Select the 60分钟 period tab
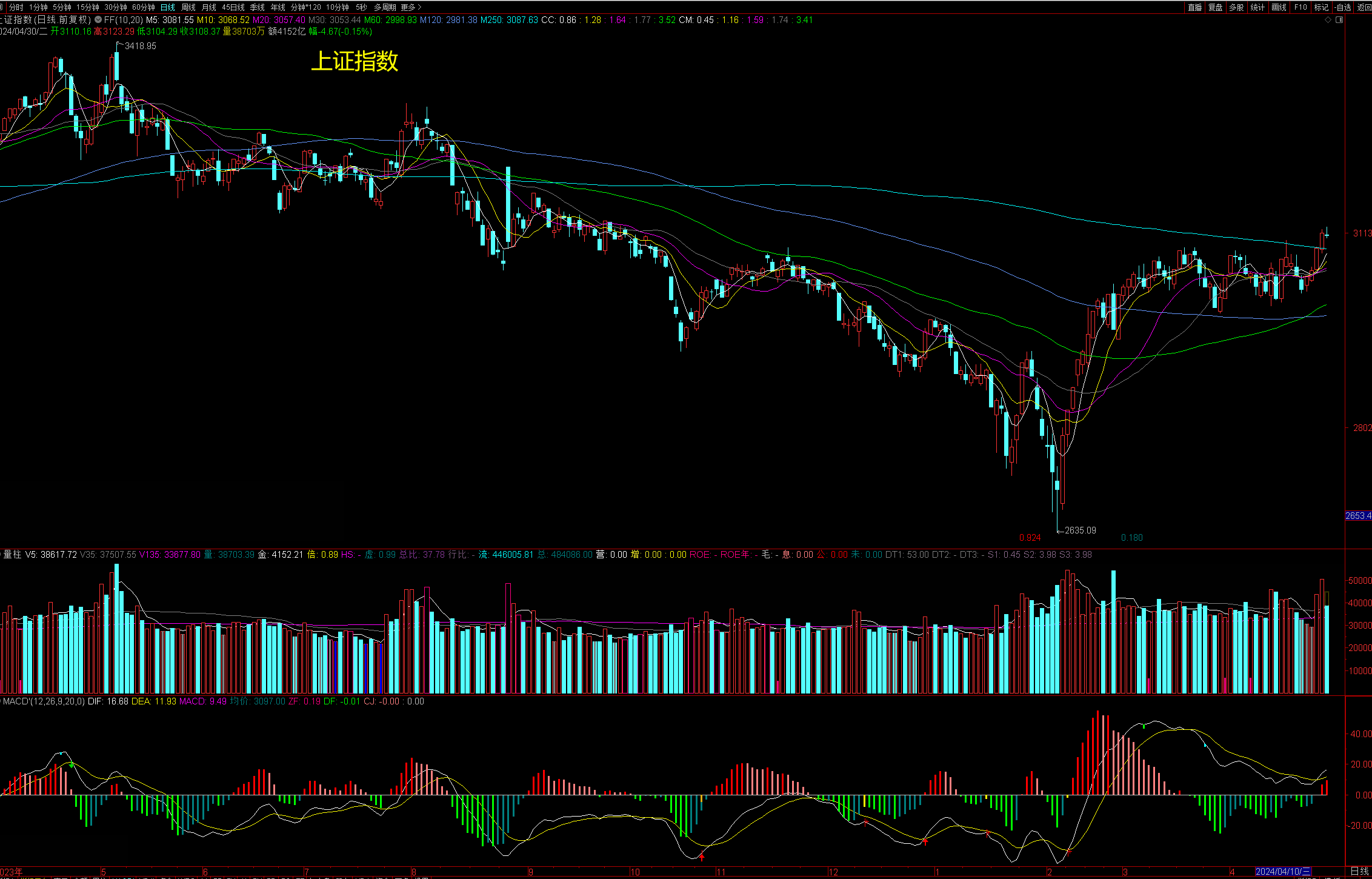This screenshot has width=1372, height=879. pos(144,7)
